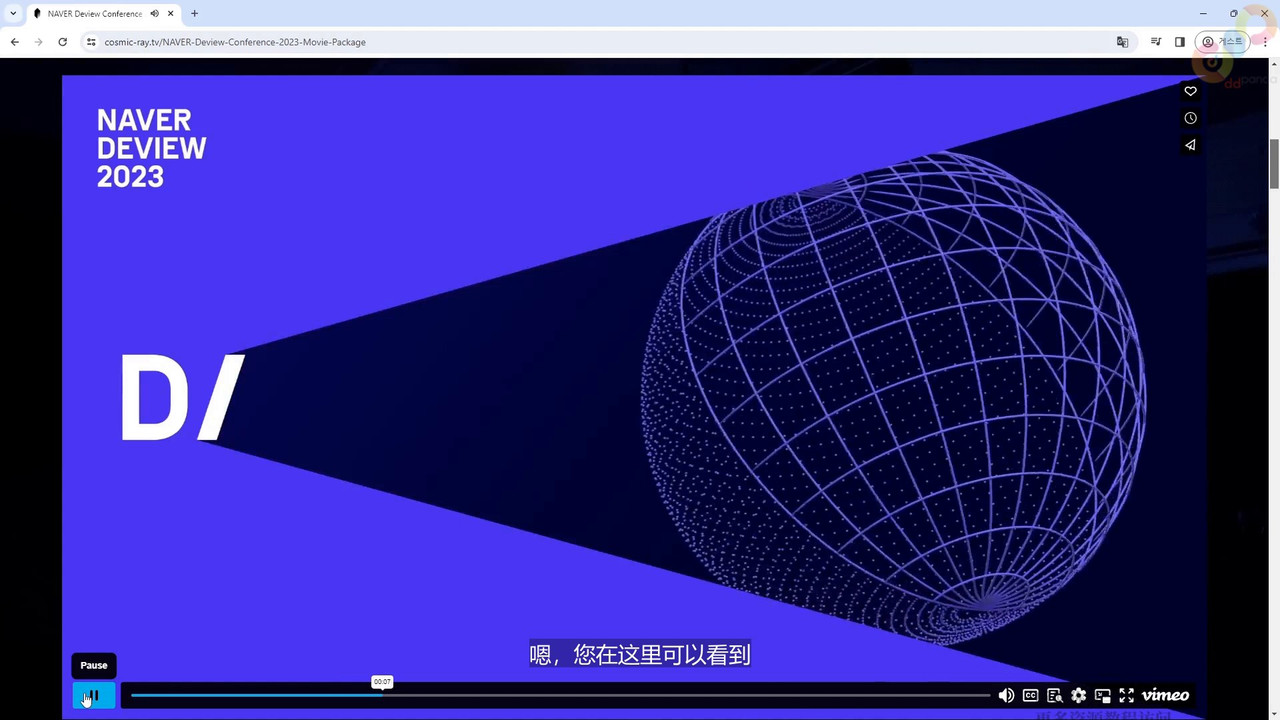Image resolution: width=1280 pixels, height=720 pixels.
Task: View site information icon in address bar
Action: point(91,42)
